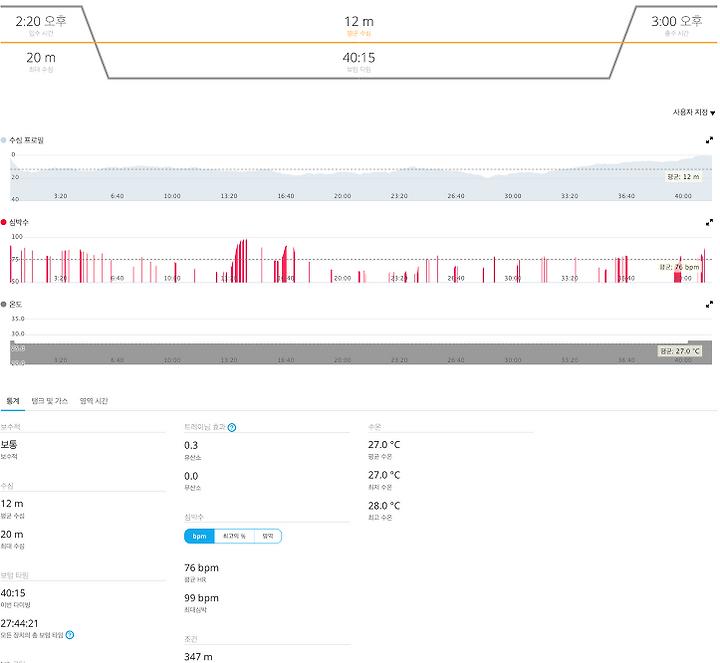Open the 사용자 지정 dropdown

(693, 112)
